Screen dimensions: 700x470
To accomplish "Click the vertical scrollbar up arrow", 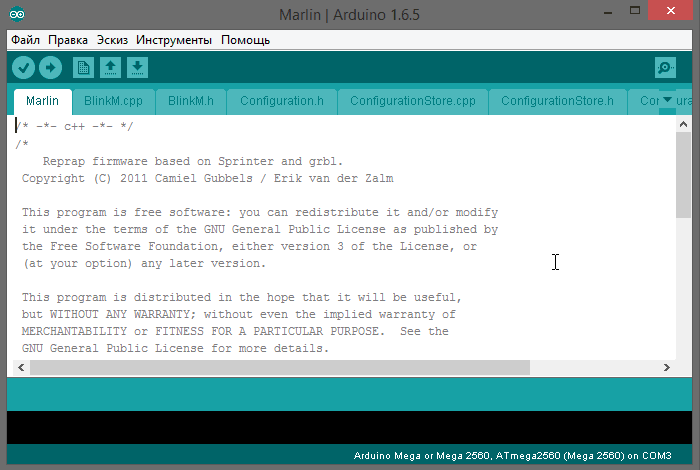I will pos(683,125).
